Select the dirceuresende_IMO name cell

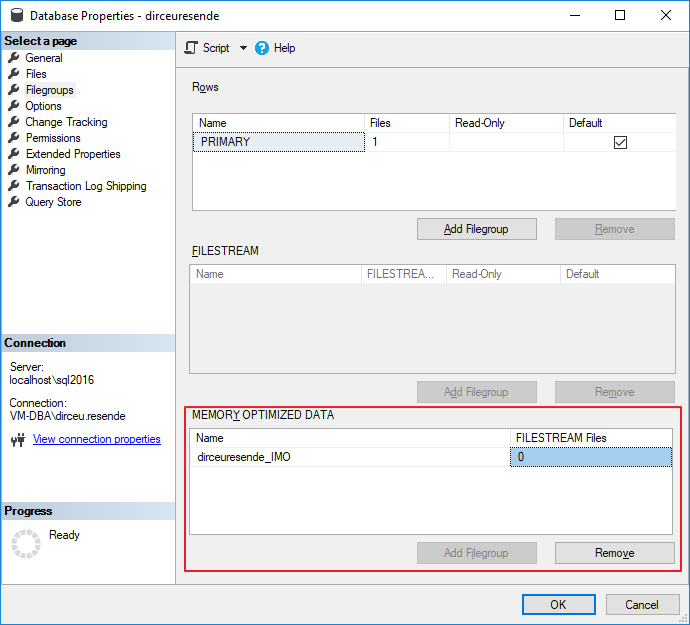coord(350,457)
